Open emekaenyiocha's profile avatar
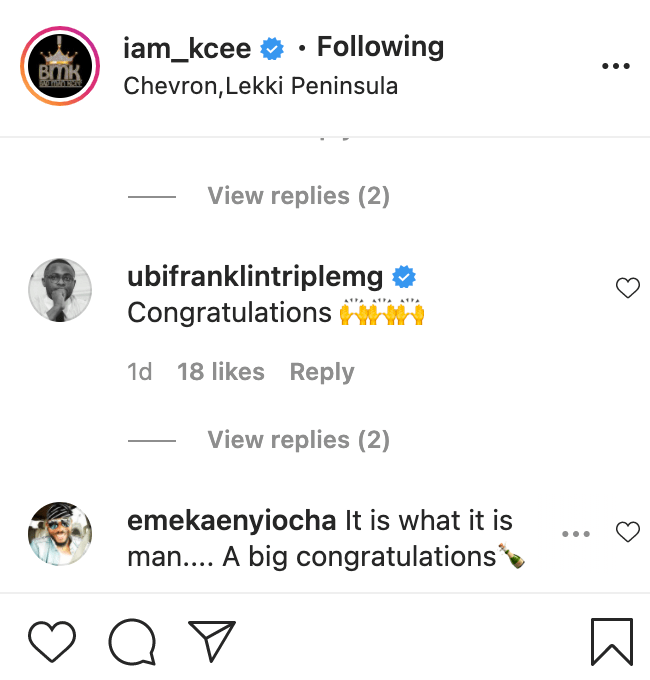Viewport: 650px width, 680px height. pyautogui.click(x=60, y=533)
